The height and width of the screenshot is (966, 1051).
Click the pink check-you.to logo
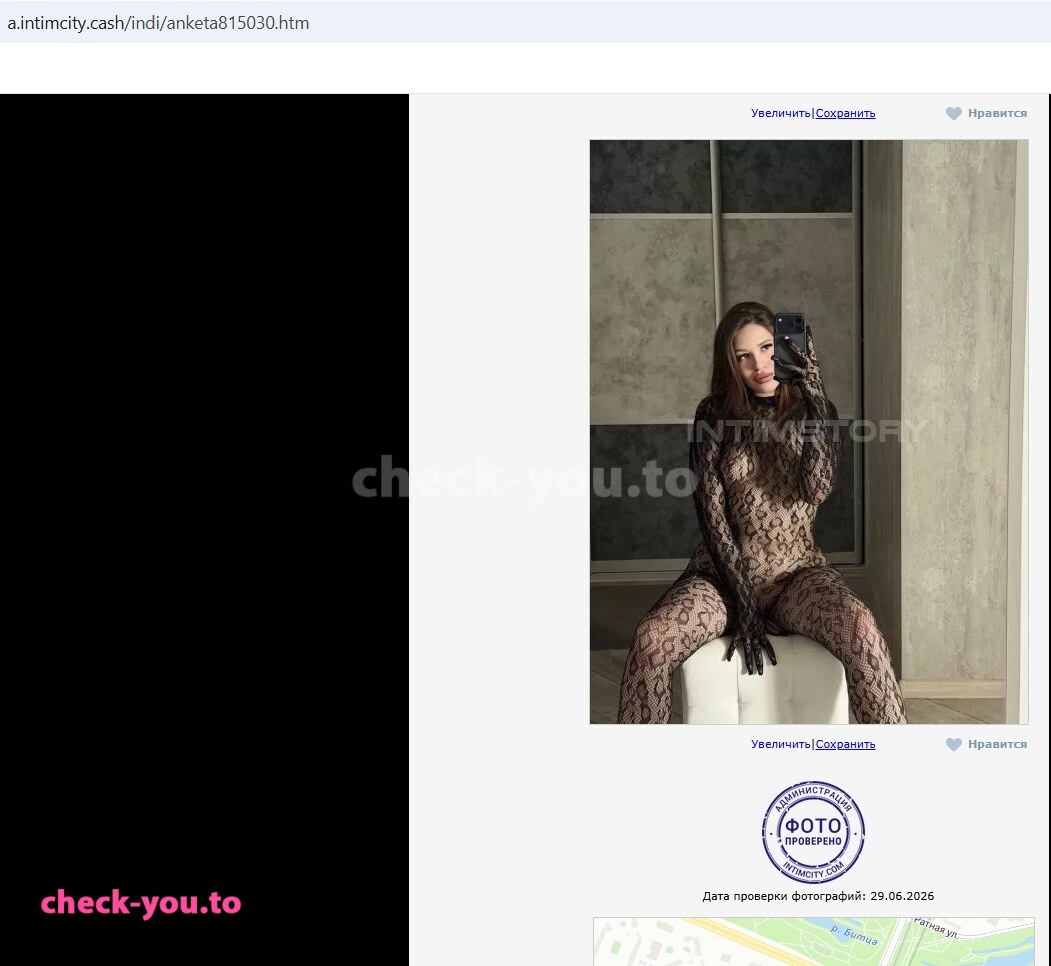click(141, 903)
